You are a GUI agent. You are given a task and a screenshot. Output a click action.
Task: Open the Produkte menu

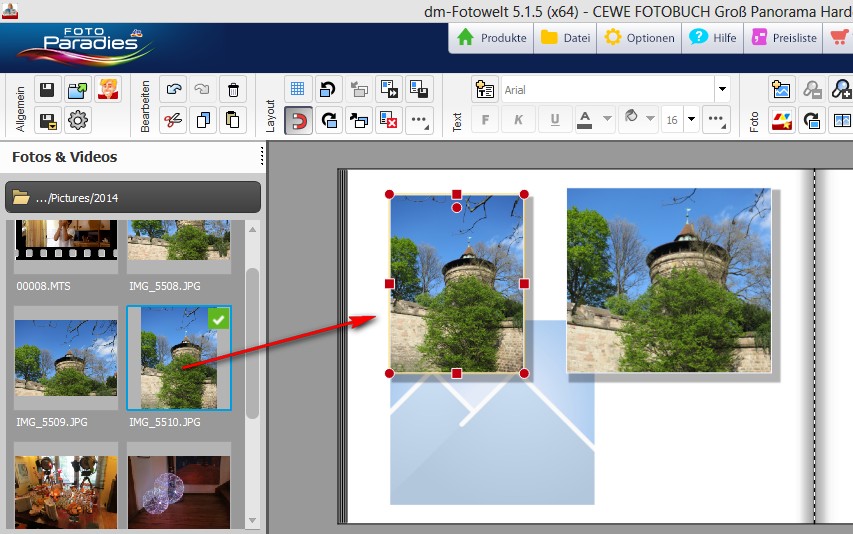(x=492, y=38)
